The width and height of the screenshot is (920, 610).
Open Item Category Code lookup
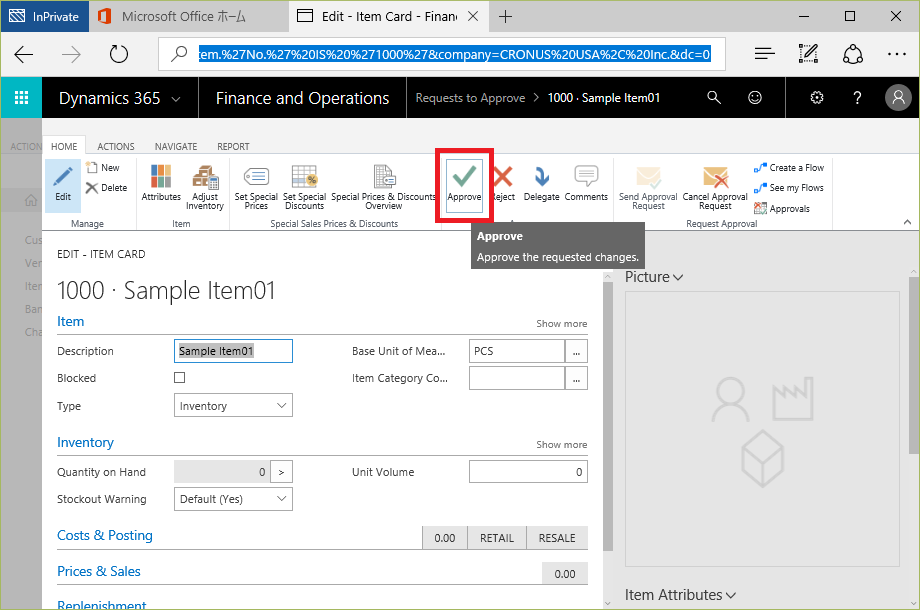[x=576, y=378]
